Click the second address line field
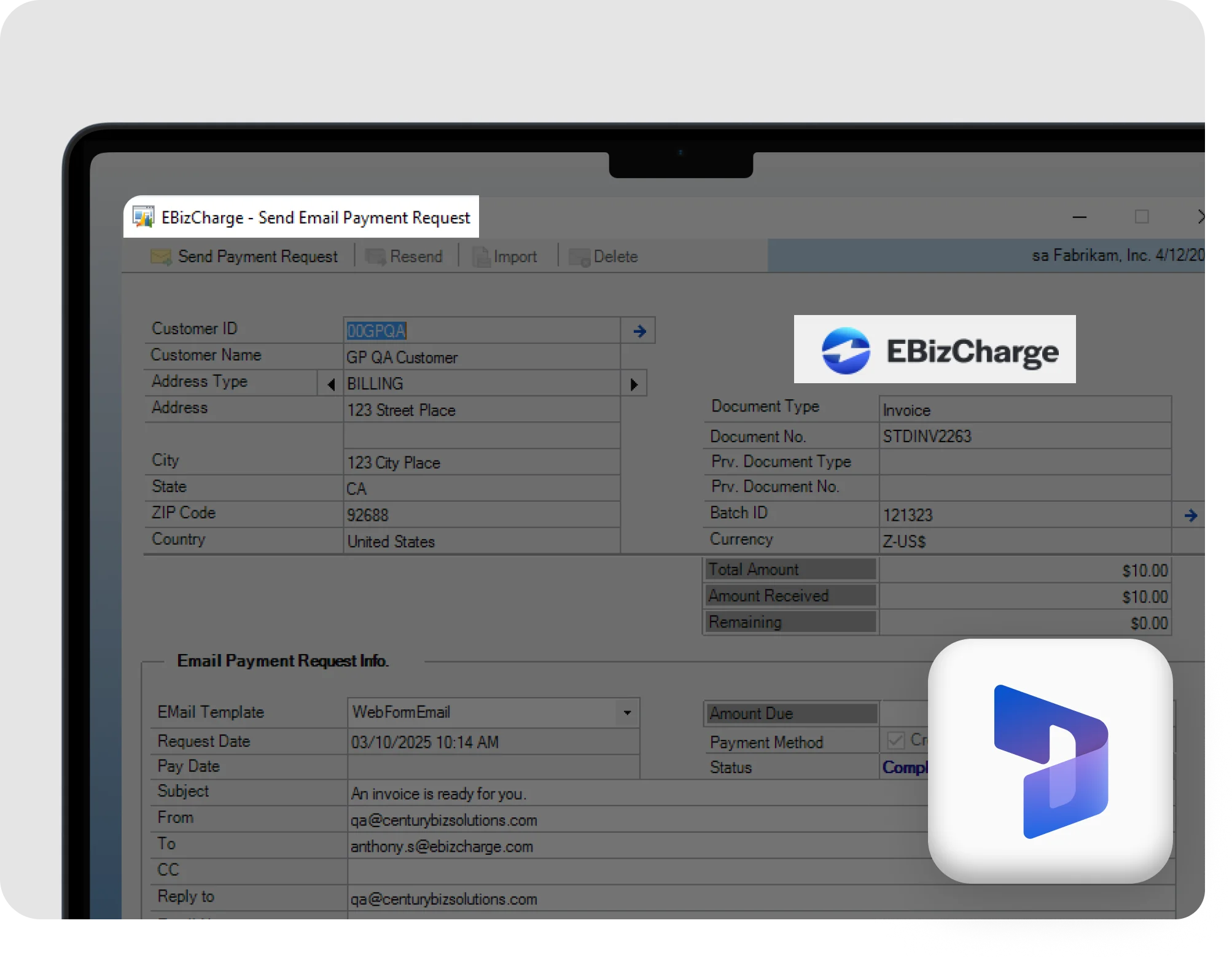 (481, 436)
